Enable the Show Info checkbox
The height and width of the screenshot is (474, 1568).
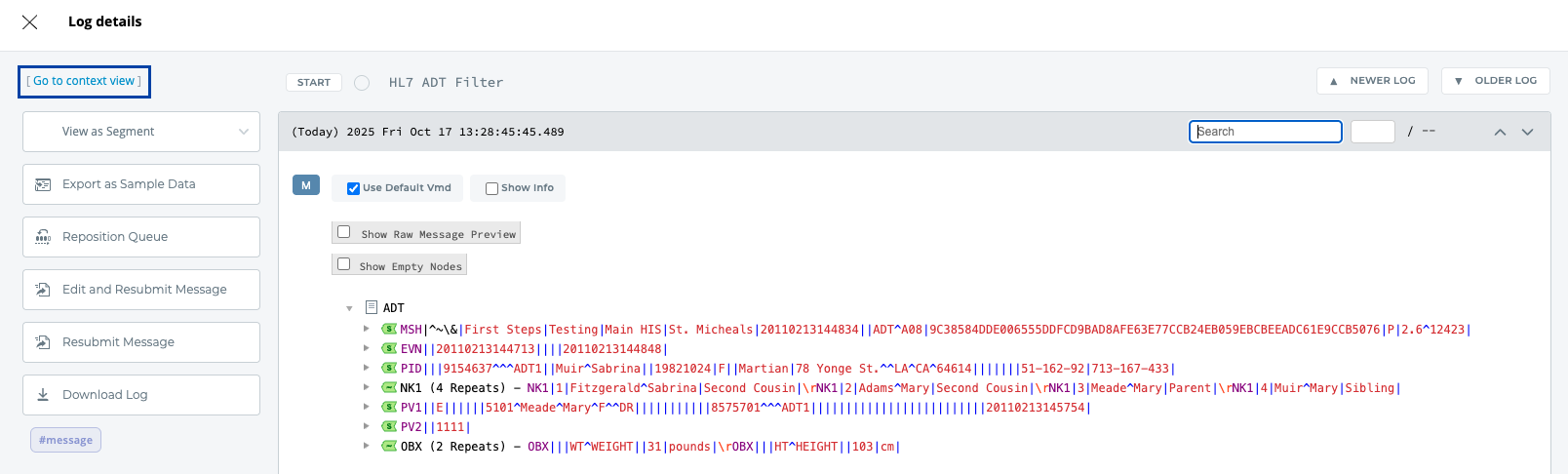coord(491,188)
